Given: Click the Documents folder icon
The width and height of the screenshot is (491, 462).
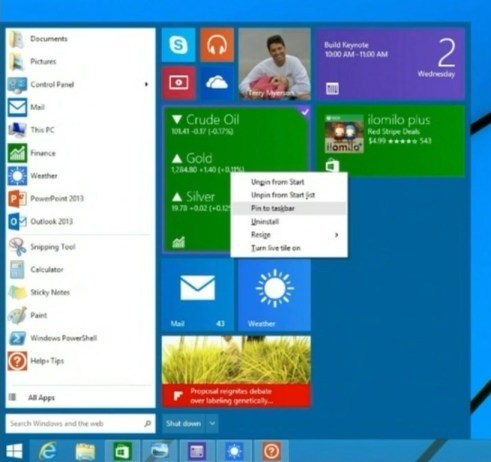Looking at the screenshot, I should click(17, 39).
